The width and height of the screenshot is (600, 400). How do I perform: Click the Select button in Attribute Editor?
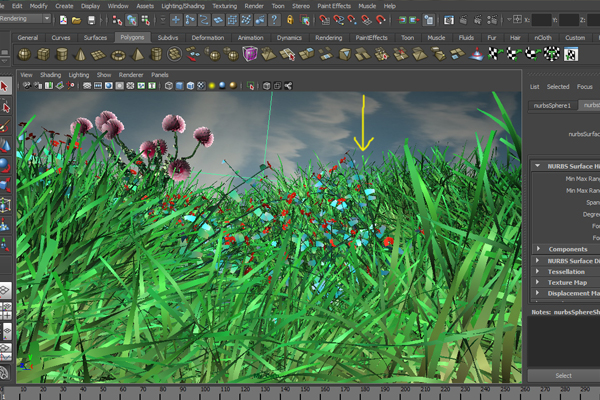click(x=564, y=376)
